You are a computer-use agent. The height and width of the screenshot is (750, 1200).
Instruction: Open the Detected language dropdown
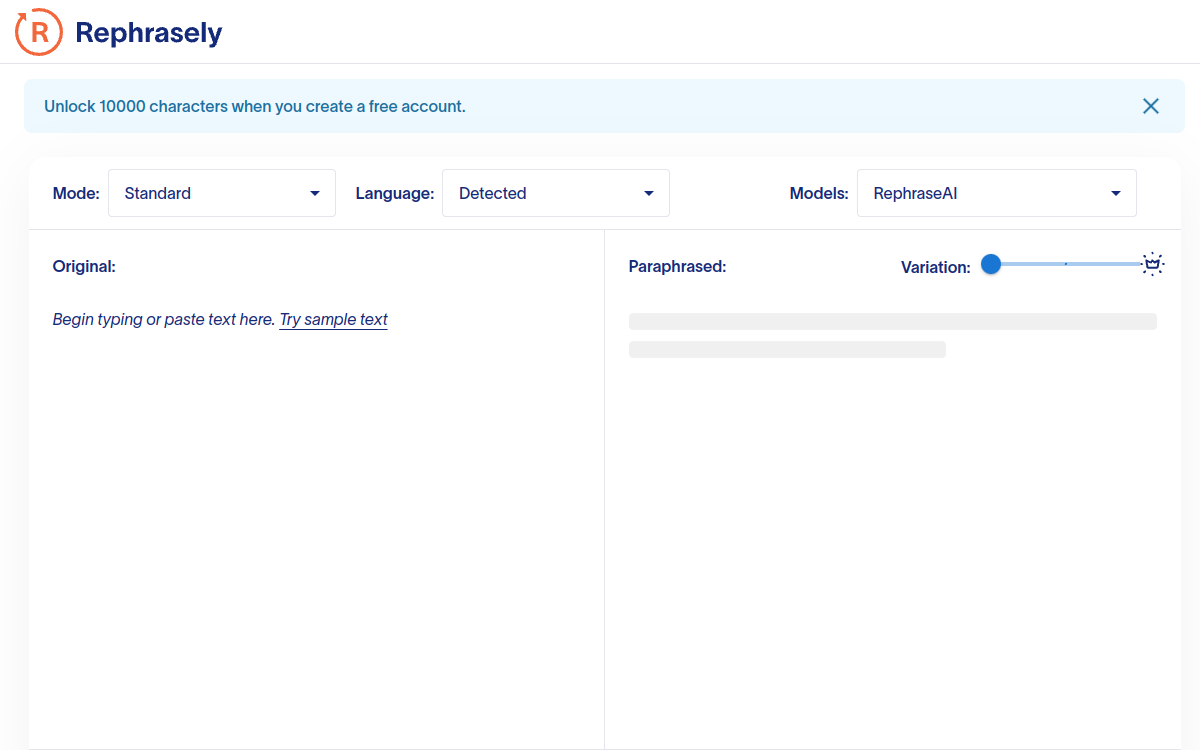pos(555,193)
